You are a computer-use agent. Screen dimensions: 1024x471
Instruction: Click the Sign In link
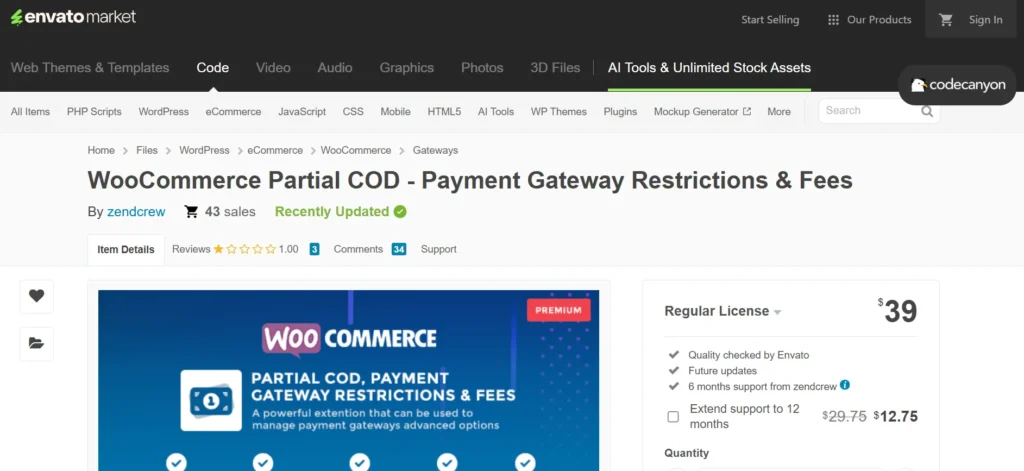point(985,19)
